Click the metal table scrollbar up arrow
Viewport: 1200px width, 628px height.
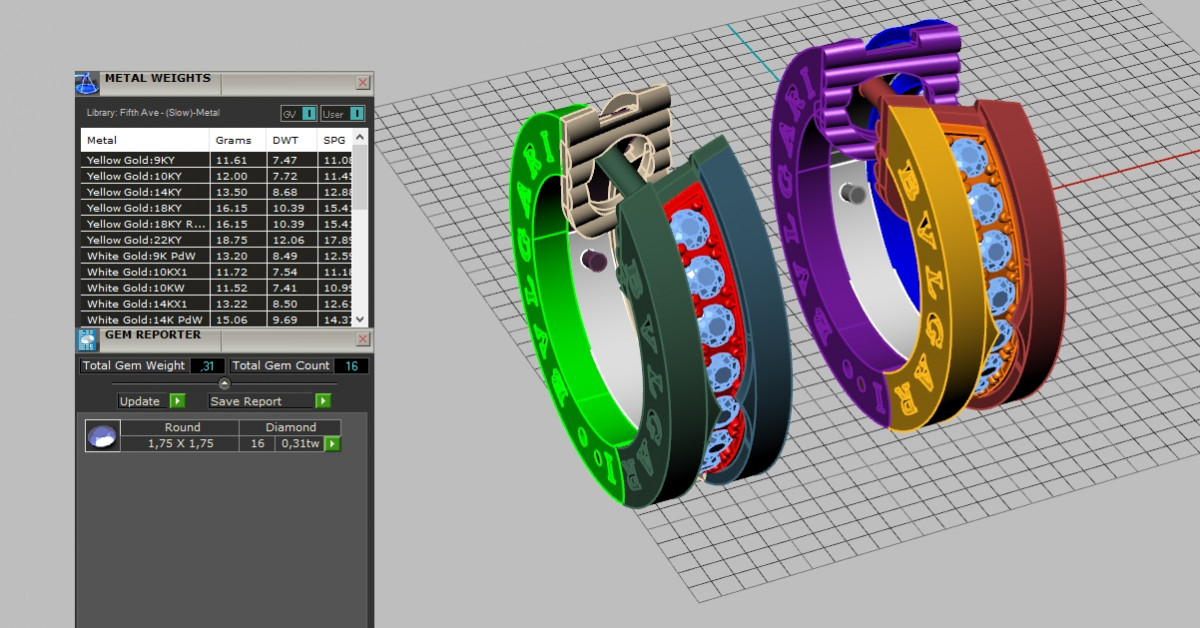coord(361,135)
